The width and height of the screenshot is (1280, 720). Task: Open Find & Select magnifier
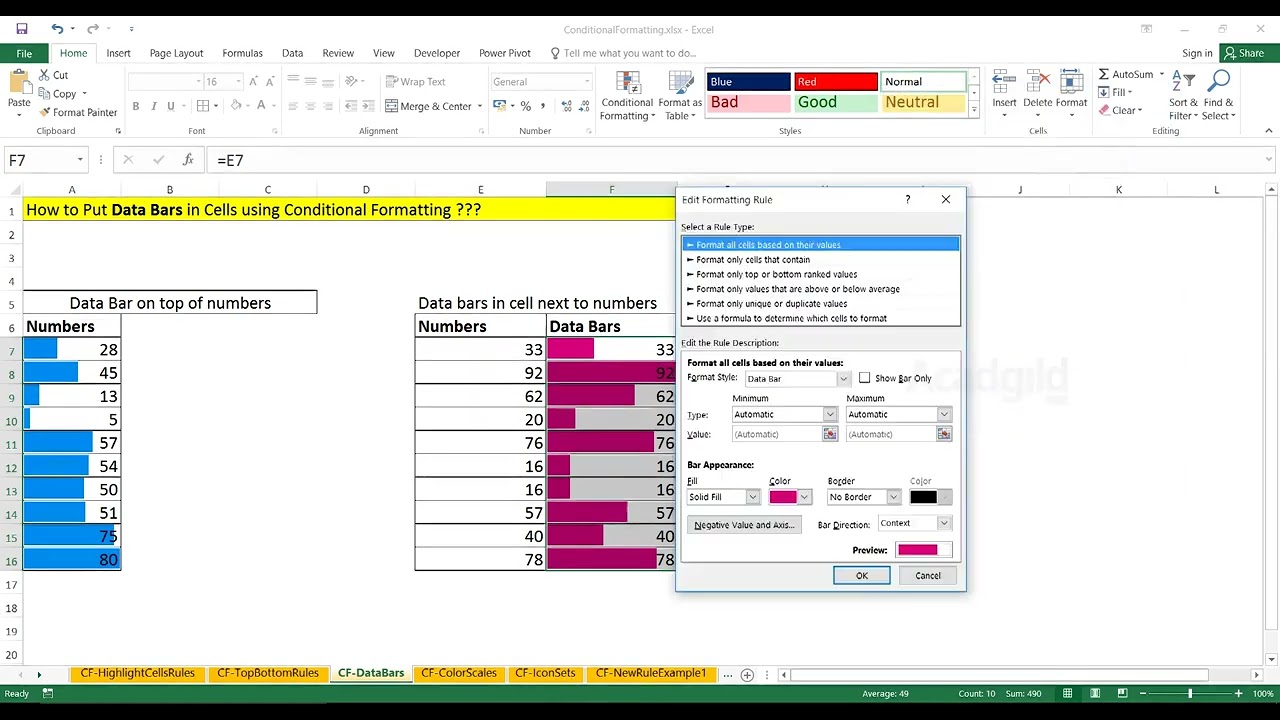(1219, 96)
